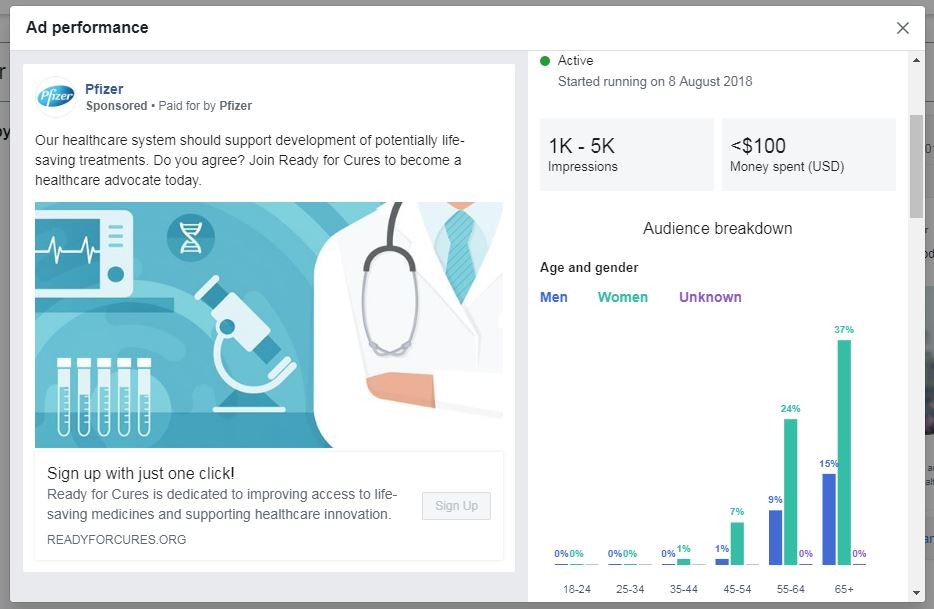Image resolution: width=934 pixels, height=609 pixels.
Task: Click the 7% women bar for 45-54
Action: 737,543
